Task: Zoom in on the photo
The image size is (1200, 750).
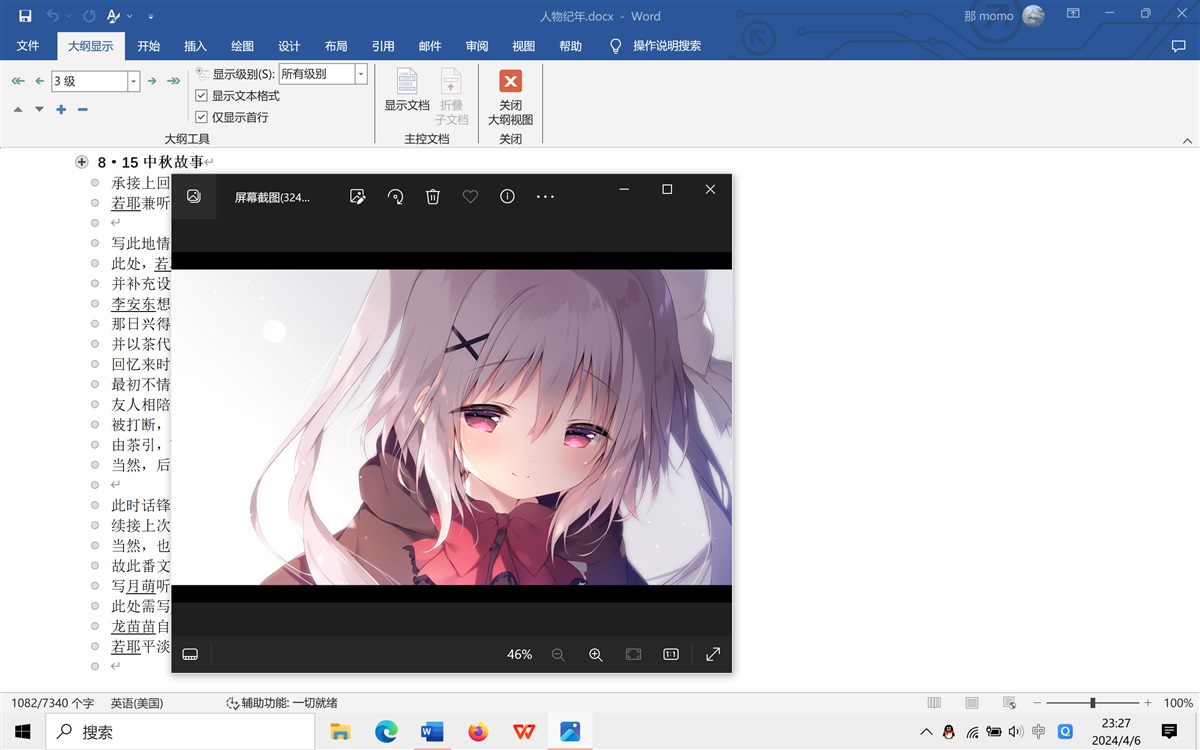Action: (595, 654)
